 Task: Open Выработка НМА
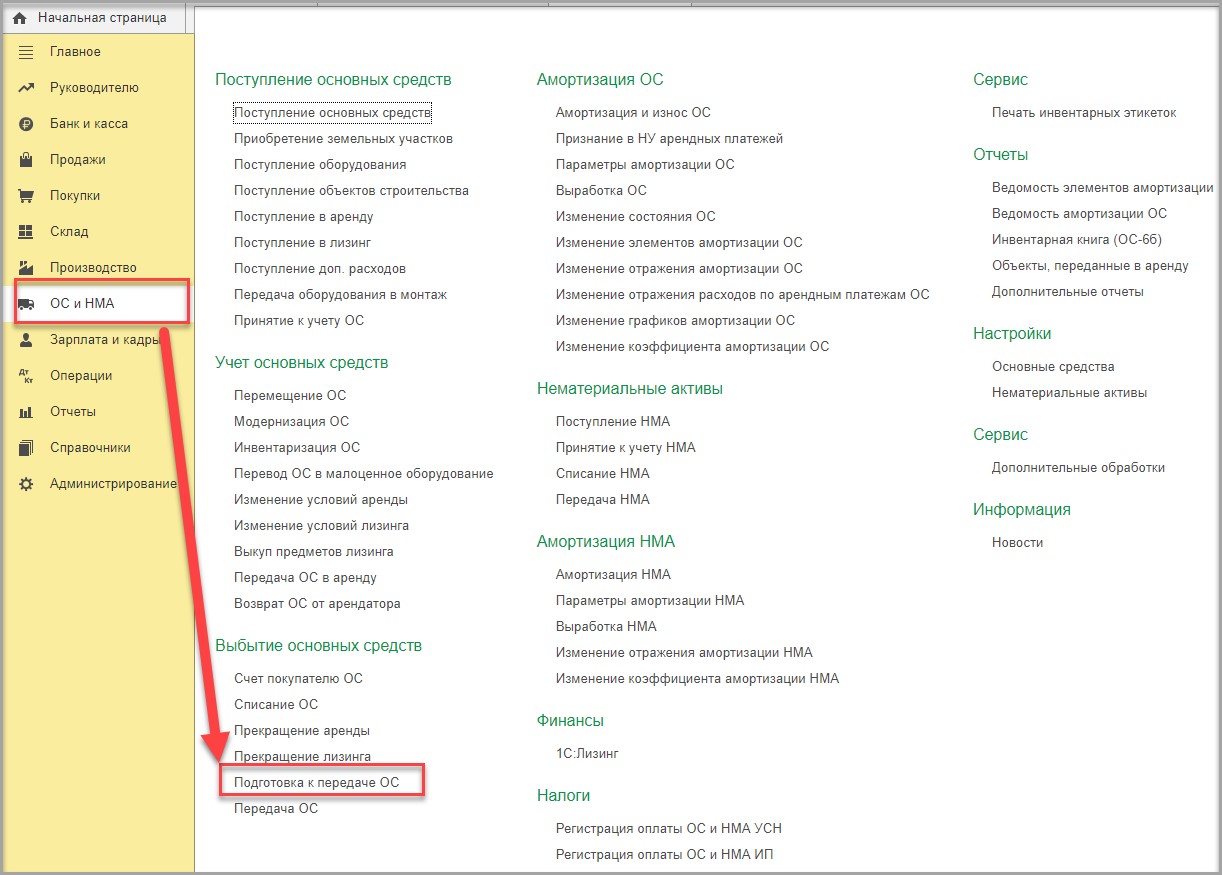pos(606,626)
